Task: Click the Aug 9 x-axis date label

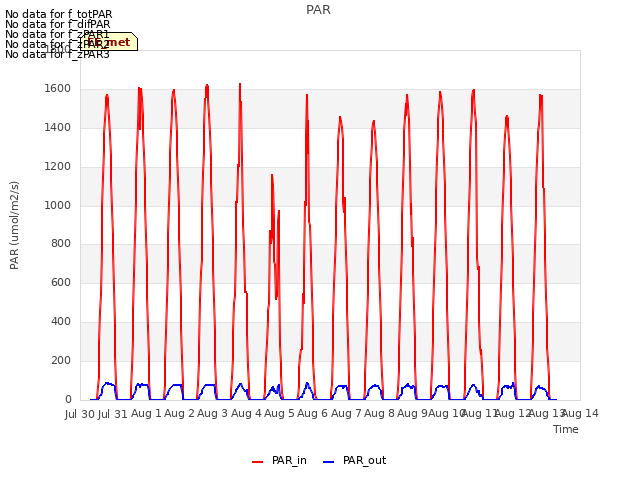Action: click(x=412, y=413)
